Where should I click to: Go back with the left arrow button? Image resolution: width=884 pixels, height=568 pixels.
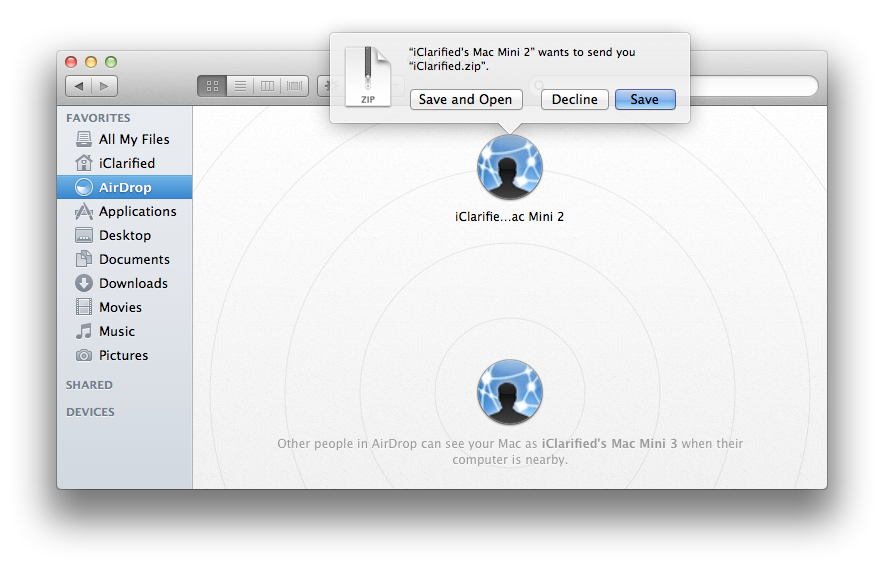click(x=79, y=86)
